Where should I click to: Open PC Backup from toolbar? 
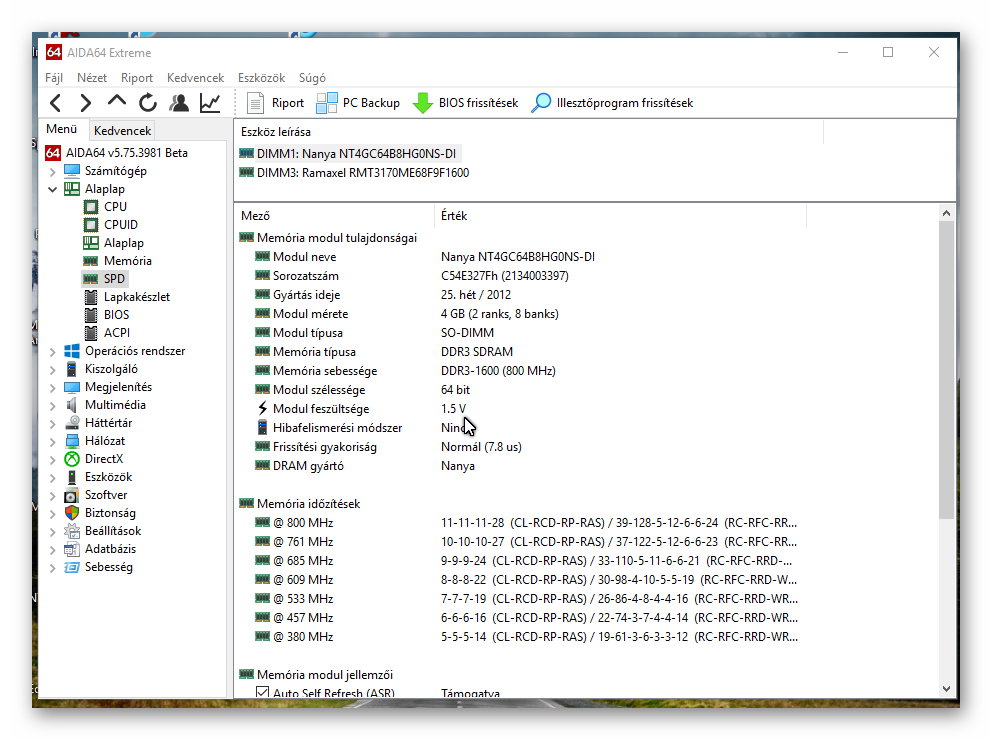point(358,102)
